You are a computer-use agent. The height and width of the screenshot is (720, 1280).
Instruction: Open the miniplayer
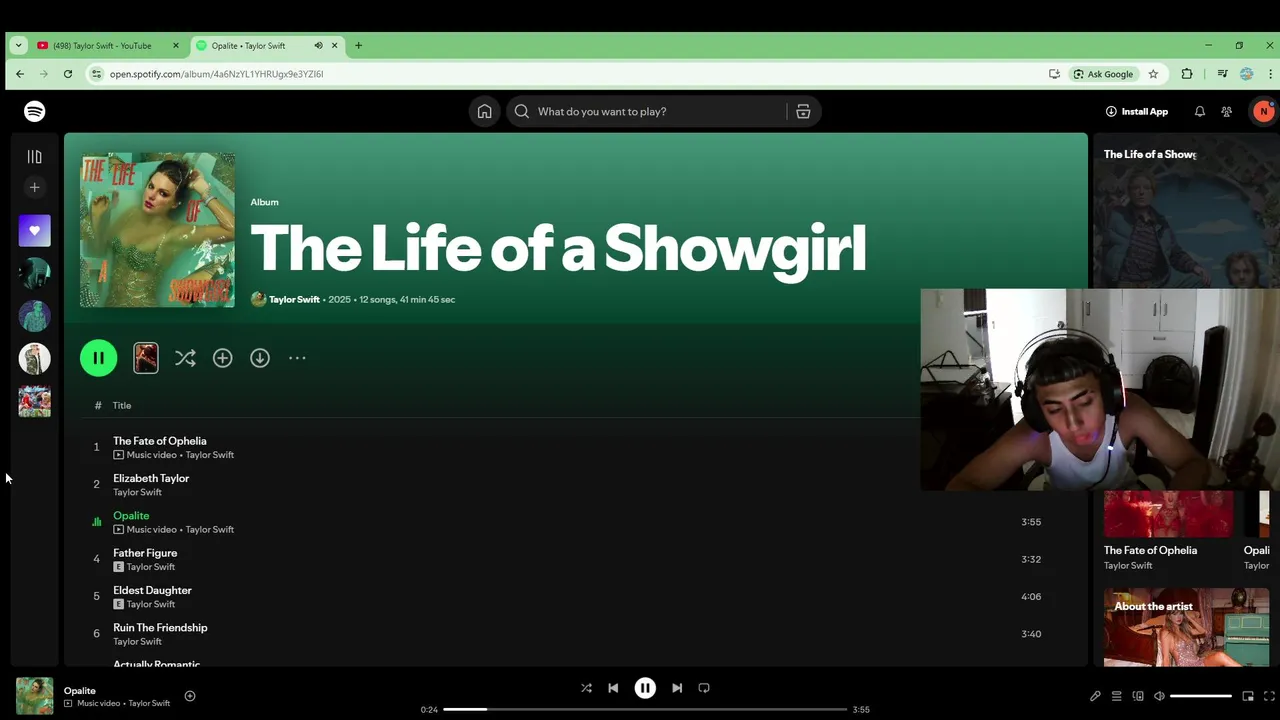[1248, 696]
